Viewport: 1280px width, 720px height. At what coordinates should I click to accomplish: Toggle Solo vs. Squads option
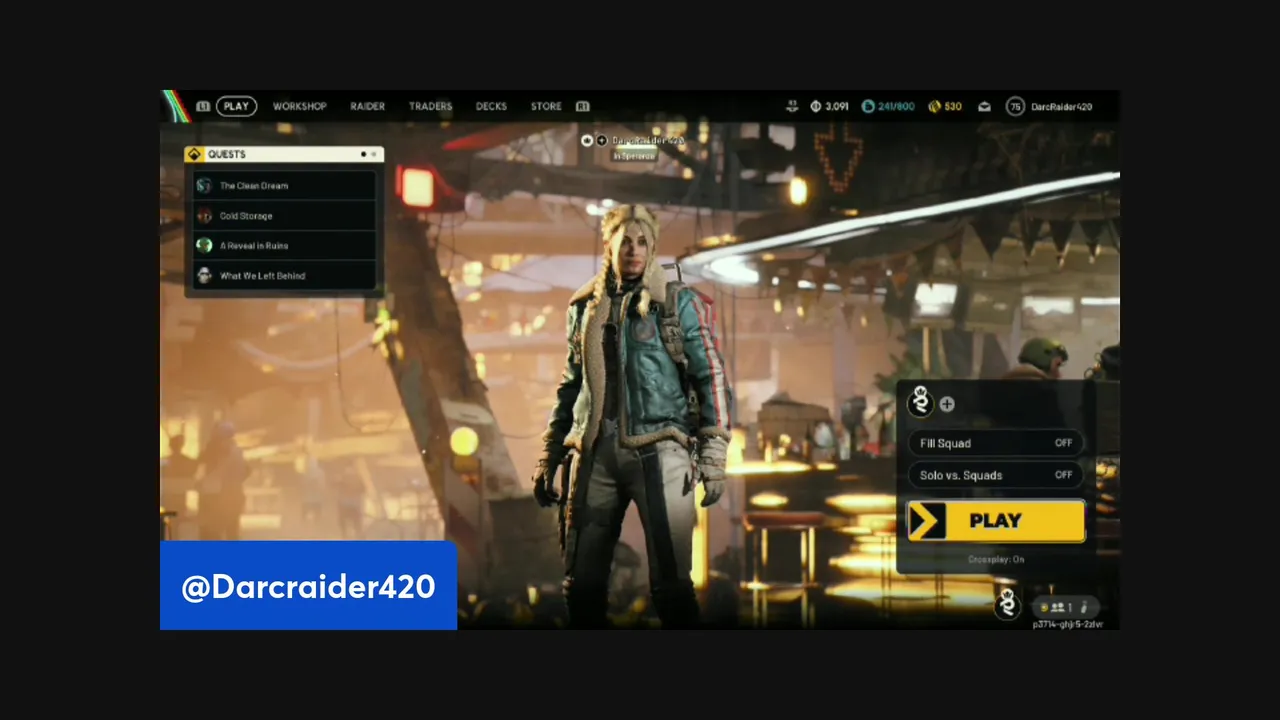click(x=995, y=475)
